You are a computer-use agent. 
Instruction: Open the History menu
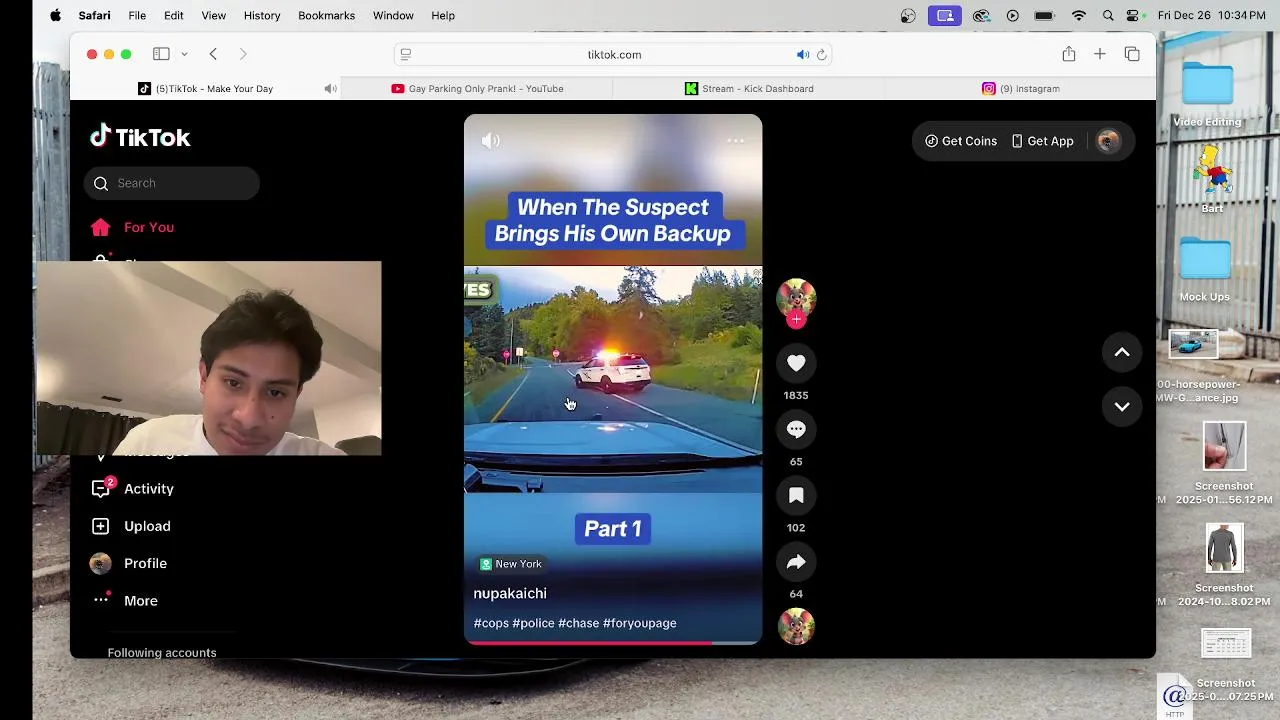click(262, 15)
